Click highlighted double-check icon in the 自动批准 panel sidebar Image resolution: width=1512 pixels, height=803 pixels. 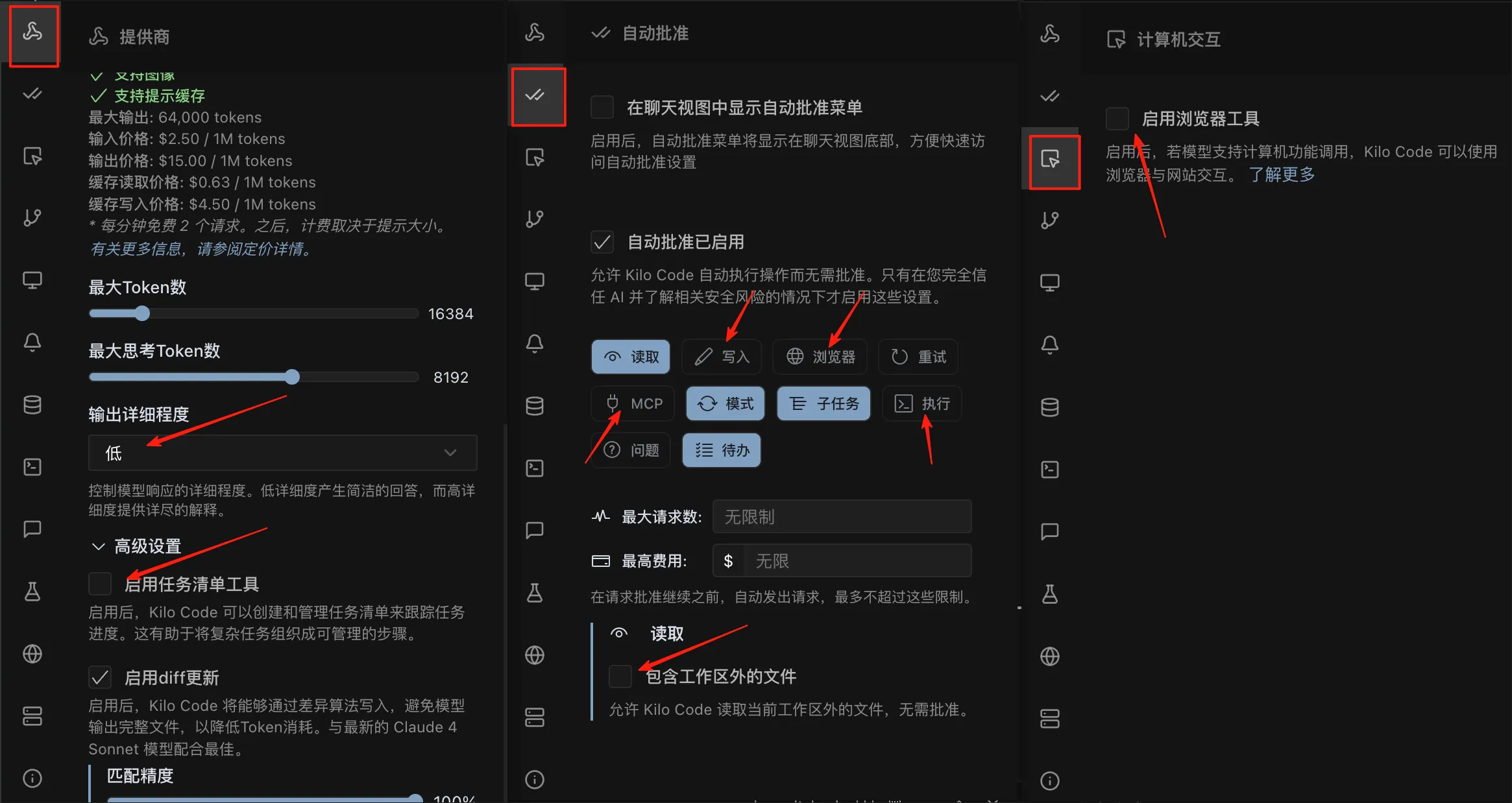tap(535, 95)
